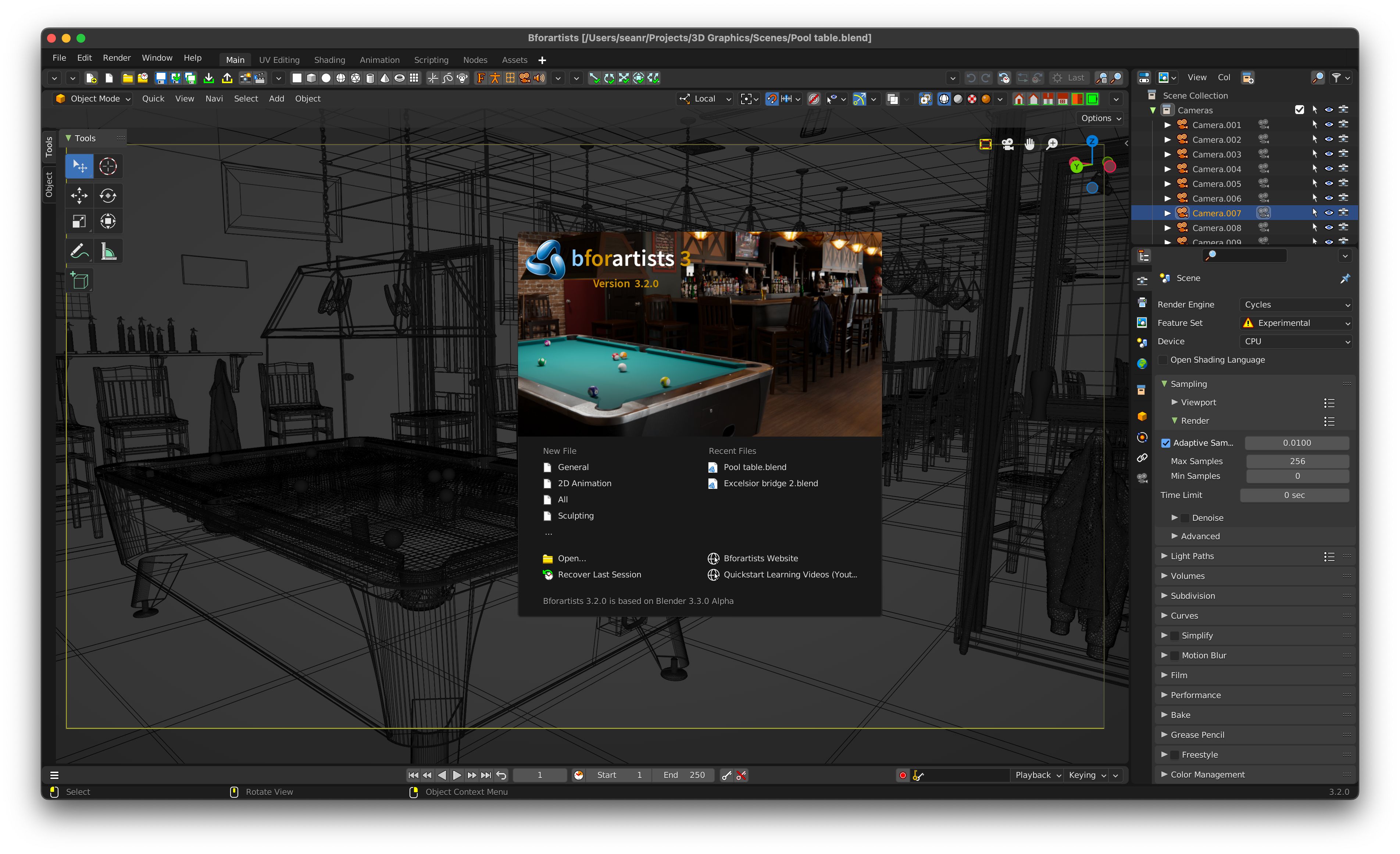Image resolution: width=1400 pixels, height=854 pixels.
Task: Click the camera view icon in viewport
Action: [x=1008, y=145]
